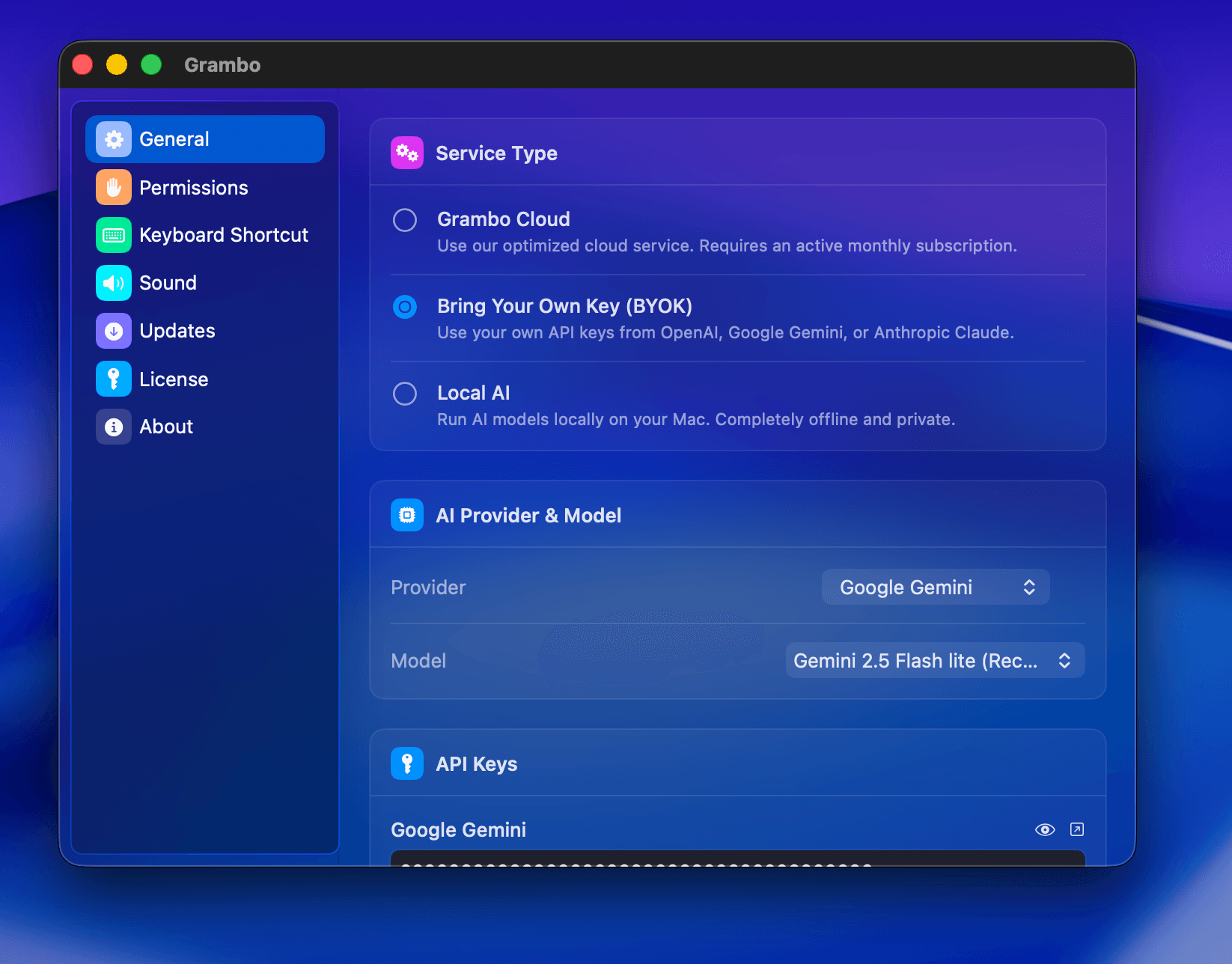Open the Model dropdown Gemini 2.5 Flash lite

coord(935,660)
